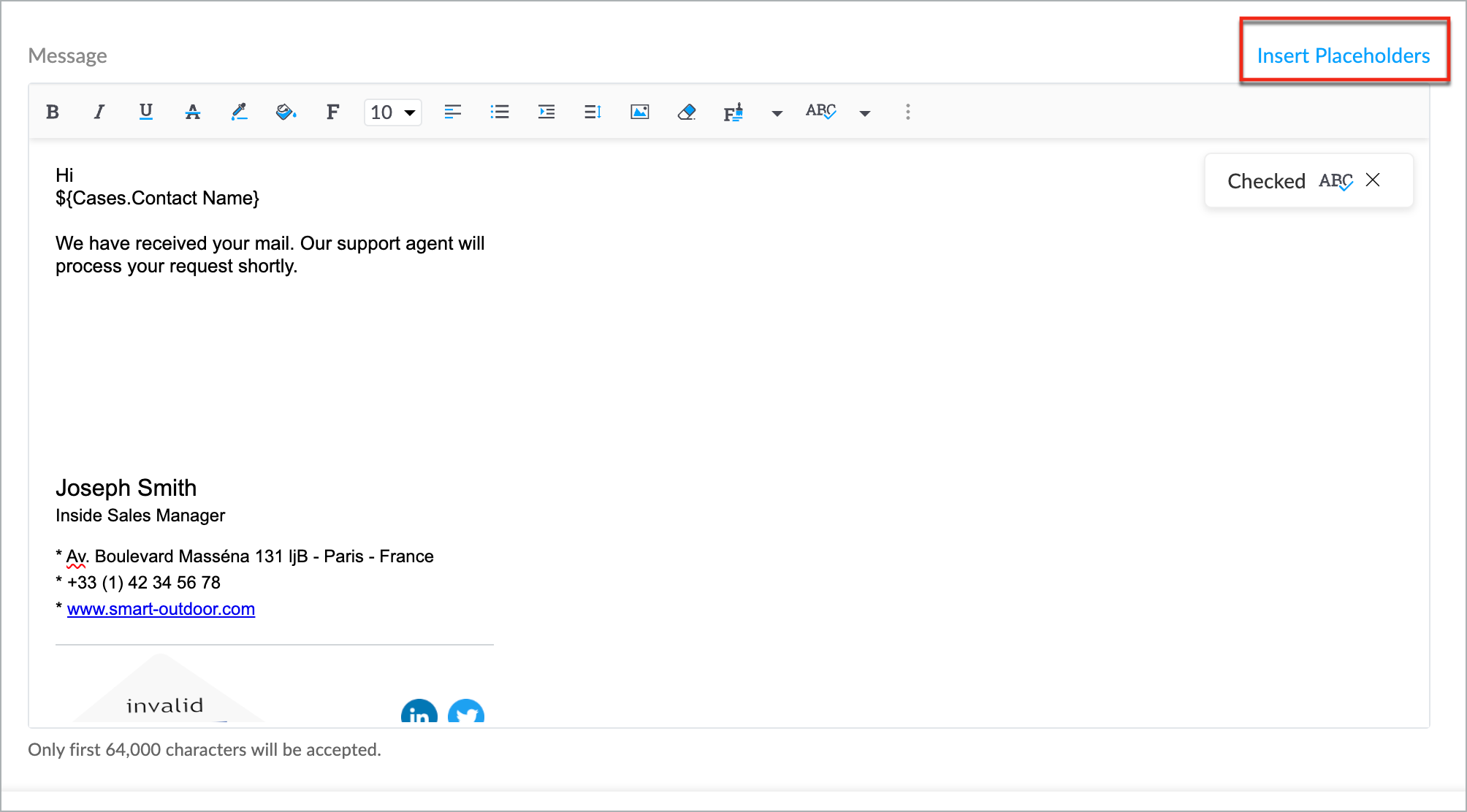Open the font family option
The width and height of the screenshot is (1467, 812).
332,112
